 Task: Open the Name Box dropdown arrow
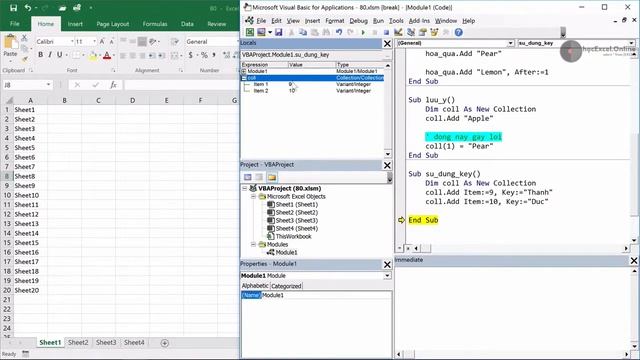pos(48,84)
